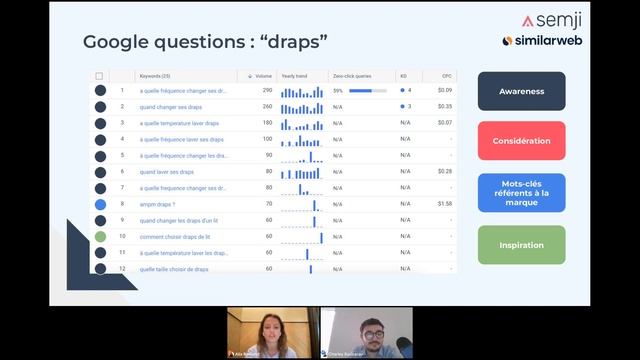
Task: Click the Similarweb logo
Action: pyautogui.click(x=542, y=40)
